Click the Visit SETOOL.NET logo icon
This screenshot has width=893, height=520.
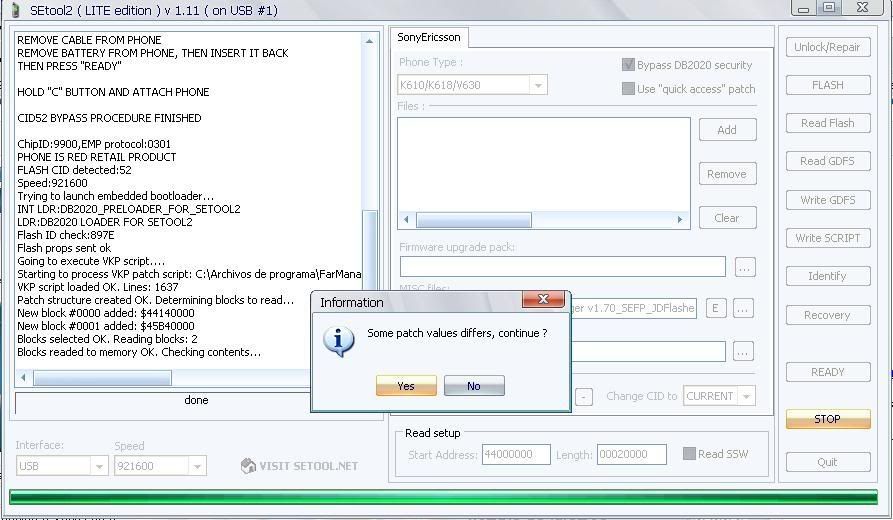pyautogui.click(x=248, y=466)
